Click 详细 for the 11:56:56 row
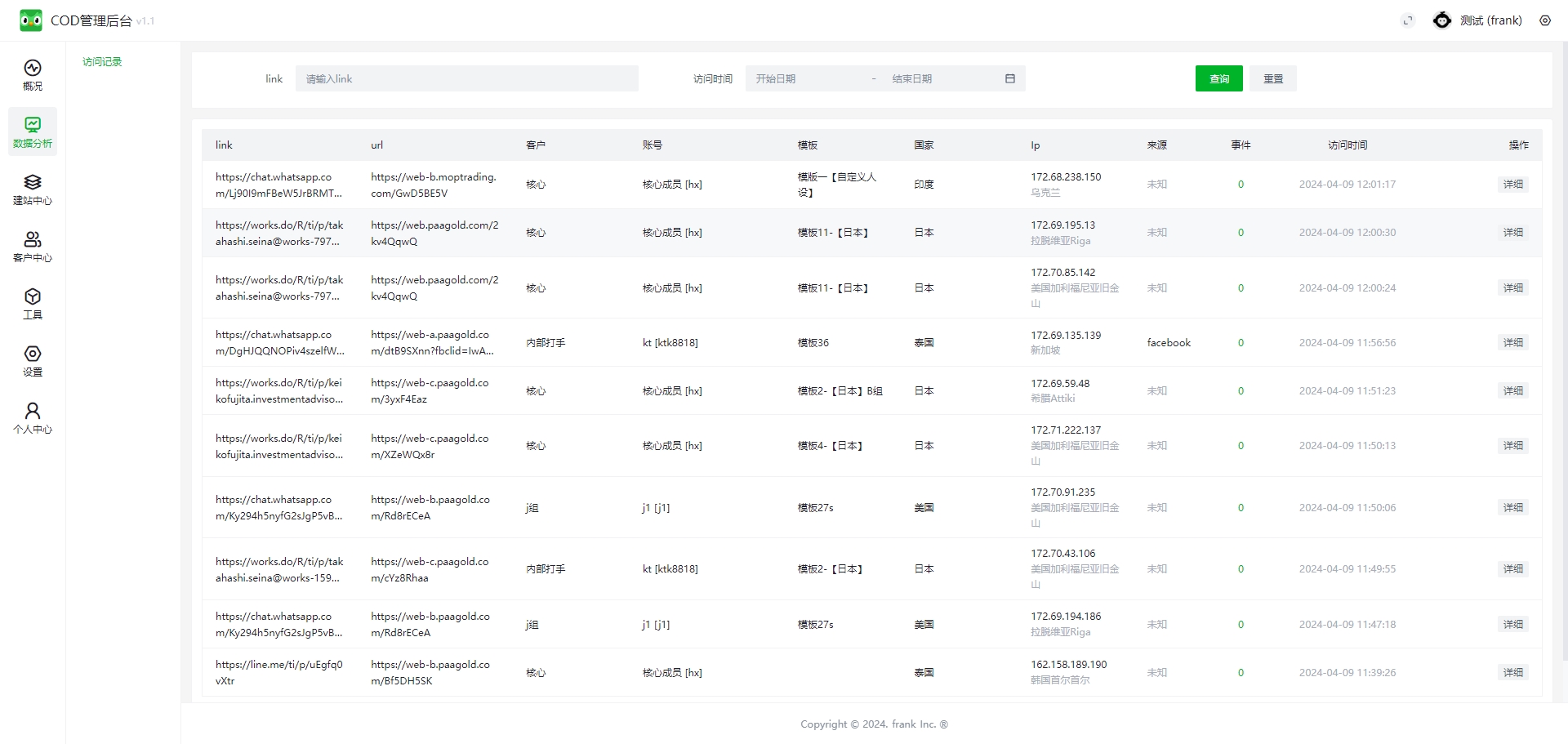The width and height of the screenshot is (1568, 744). pyautogui.click(x=1513, y=343)
